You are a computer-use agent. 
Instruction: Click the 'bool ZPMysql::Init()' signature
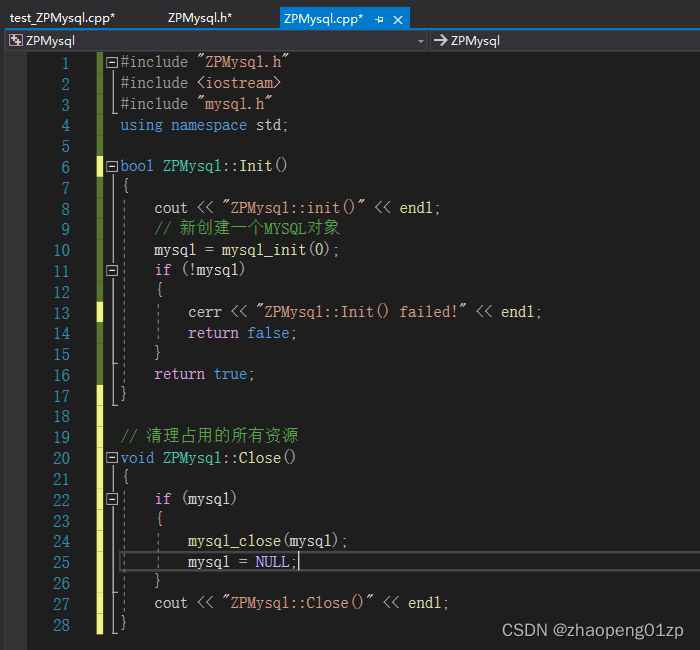pyautogui.click(x=204, y=166)
